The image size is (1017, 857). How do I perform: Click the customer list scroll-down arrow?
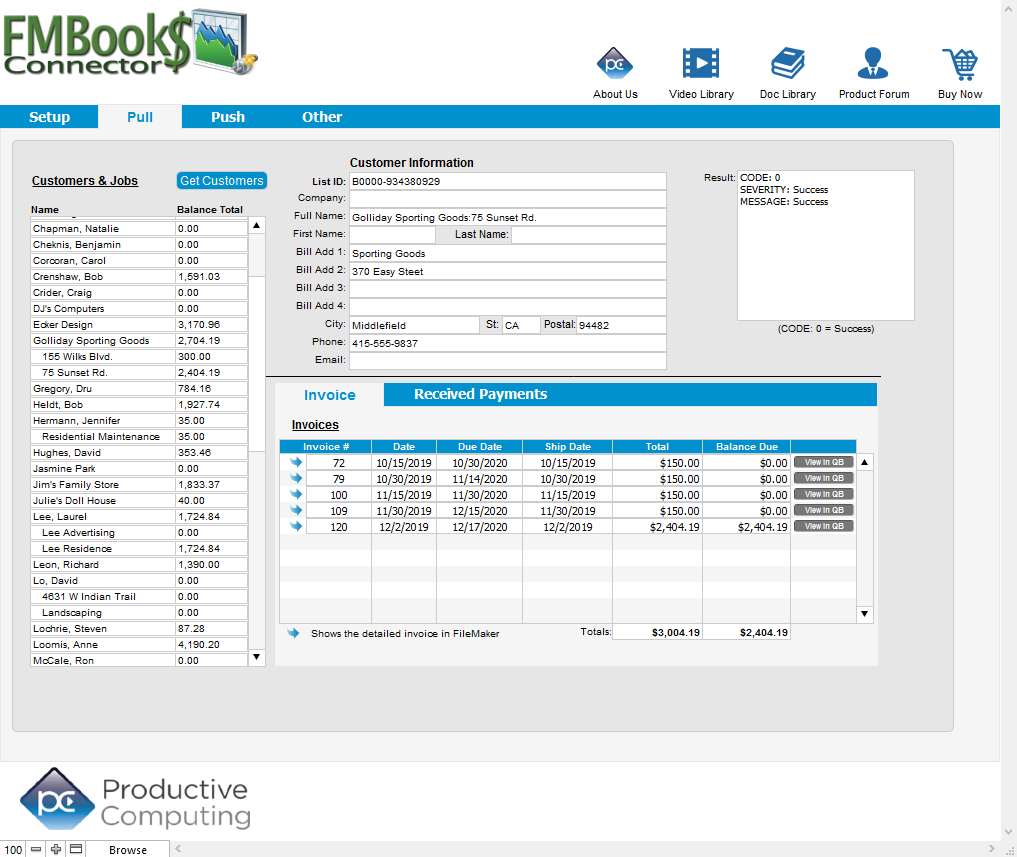257,657
